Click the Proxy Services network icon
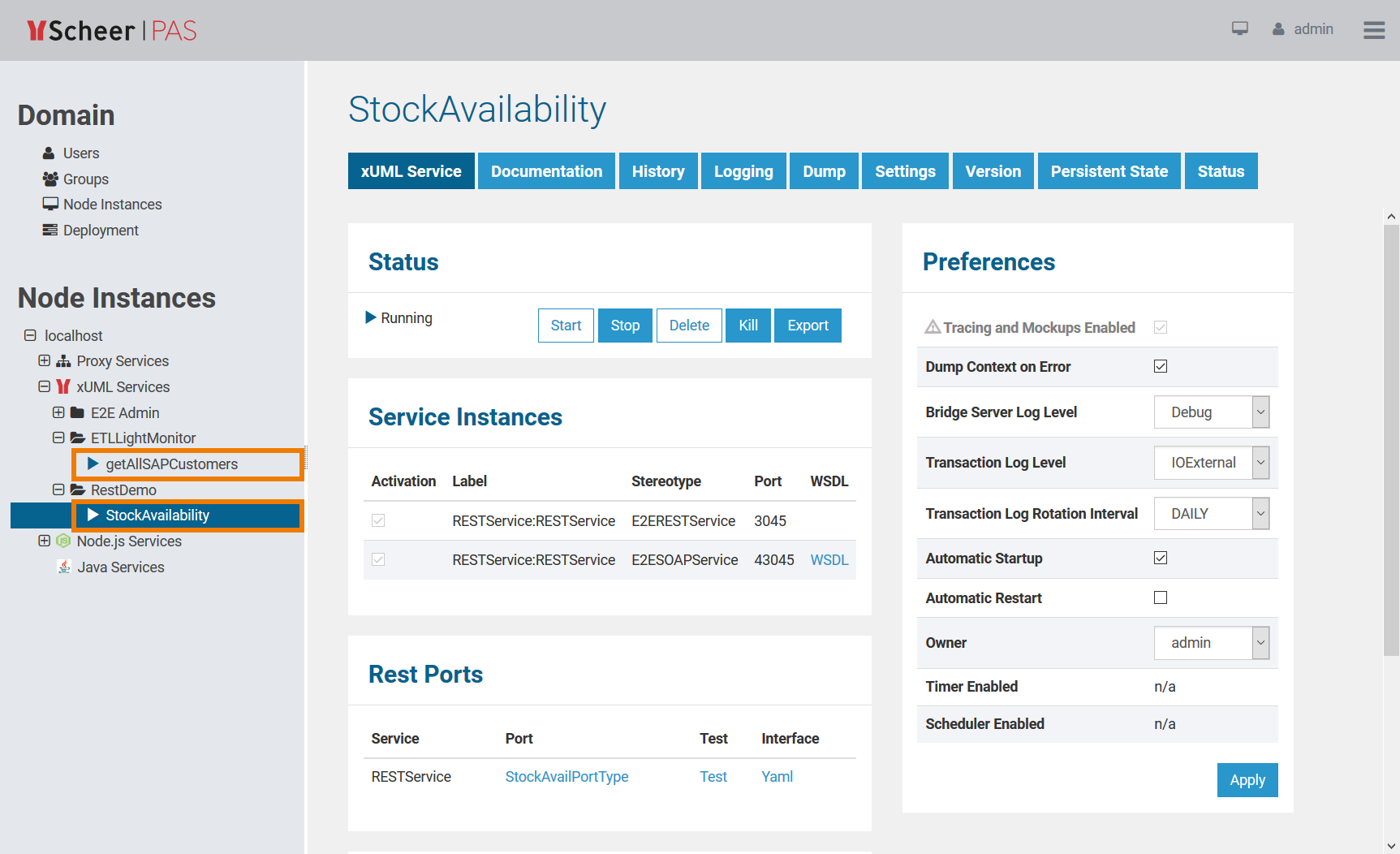Screen dimensions: 1400x854 coord(63,361)
